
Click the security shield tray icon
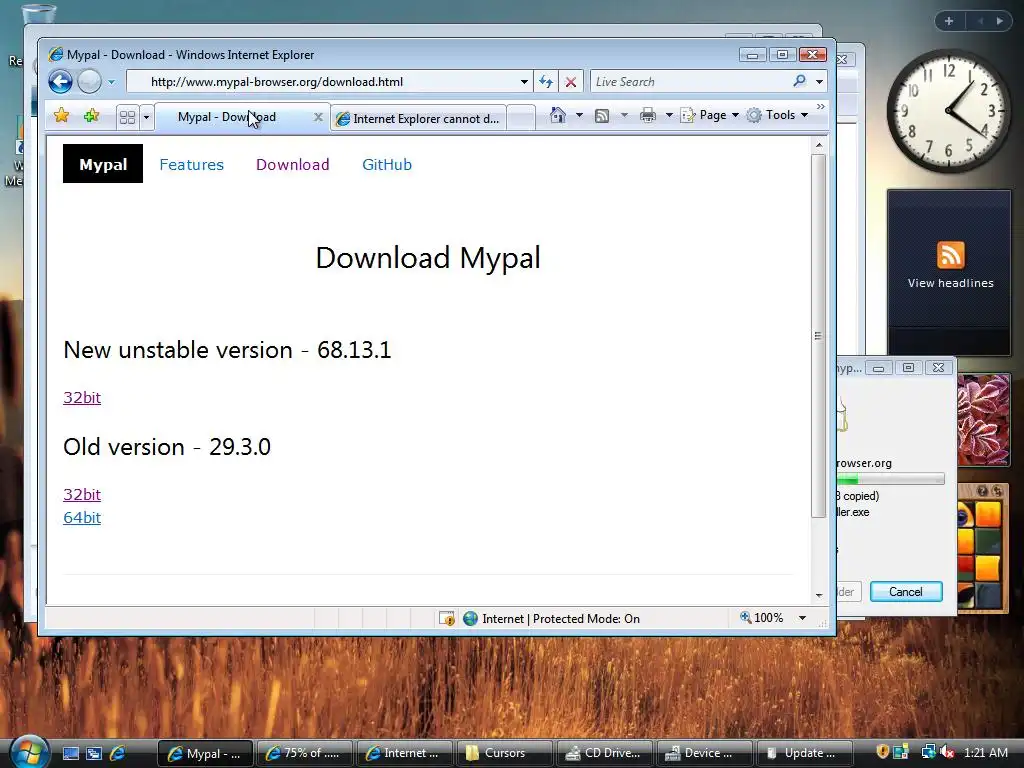pyautogui.click(x=882, y=752)
